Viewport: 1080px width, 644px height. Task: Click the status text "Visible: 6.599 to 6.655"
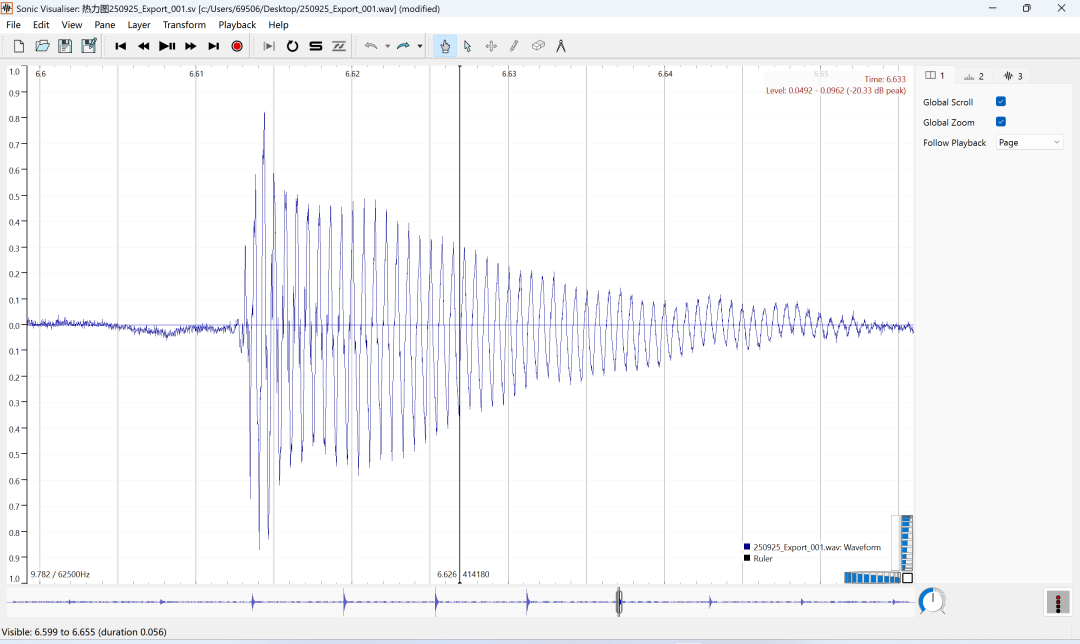48,632
